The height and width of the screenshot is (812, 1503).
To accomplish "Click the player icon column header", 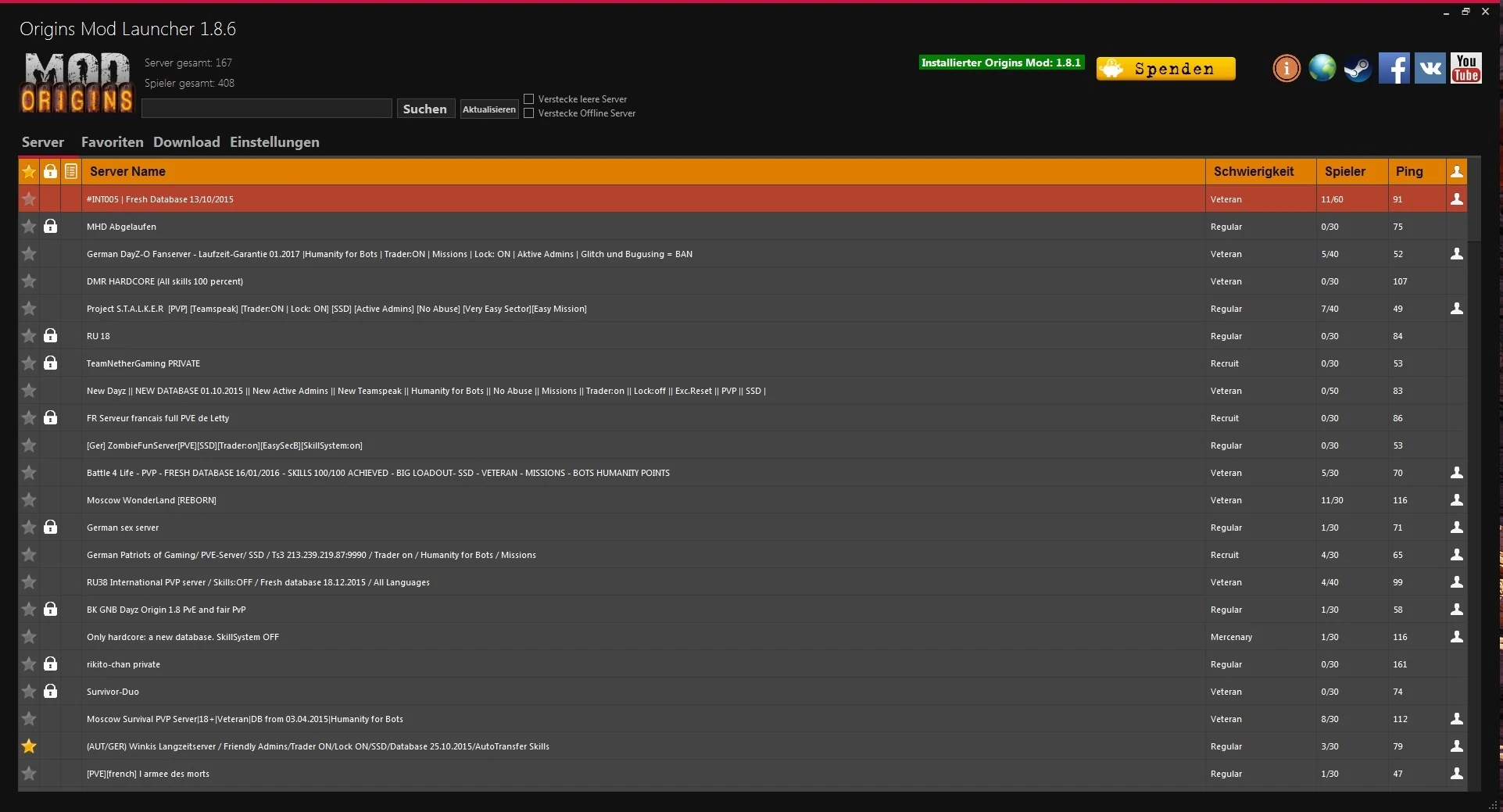I will point(1457,171).
